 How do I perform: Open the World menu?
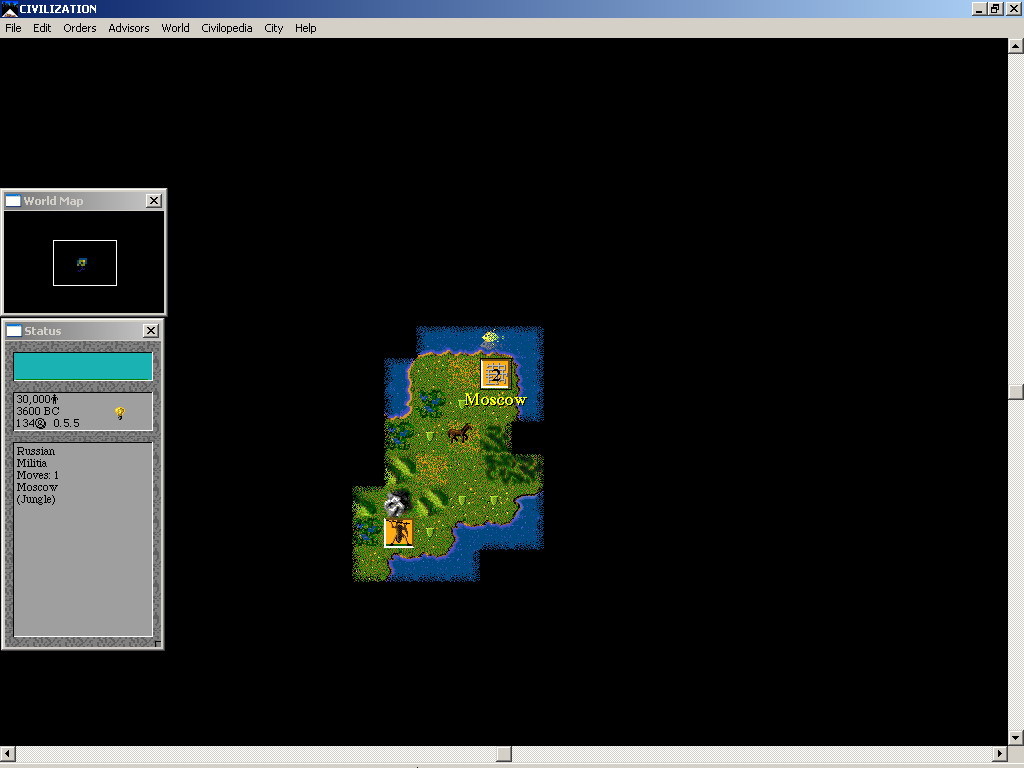click(x=175, y=28)
